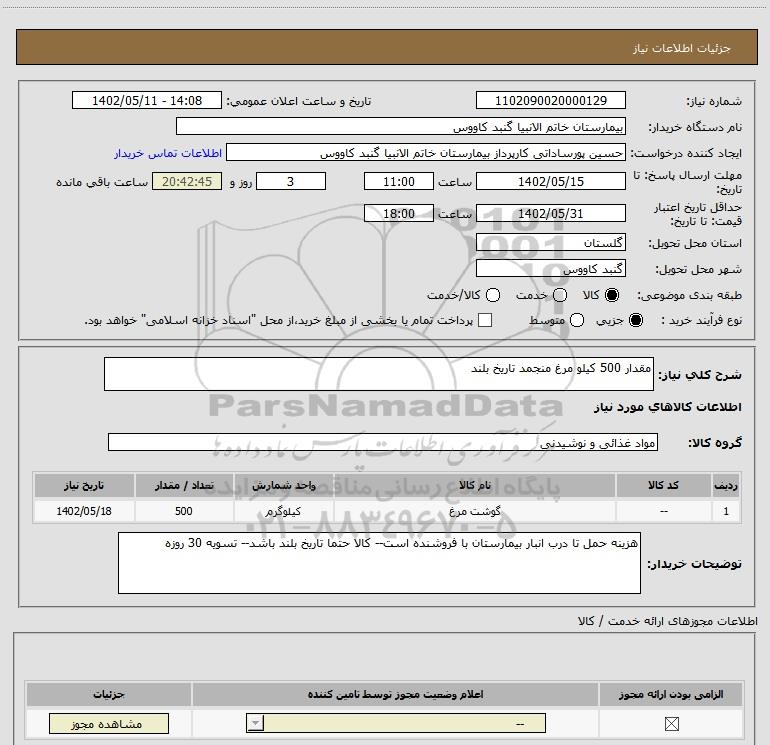Click the ردیف column header
The width and height of the screenshot is (770, 745).
pos(726,485)
